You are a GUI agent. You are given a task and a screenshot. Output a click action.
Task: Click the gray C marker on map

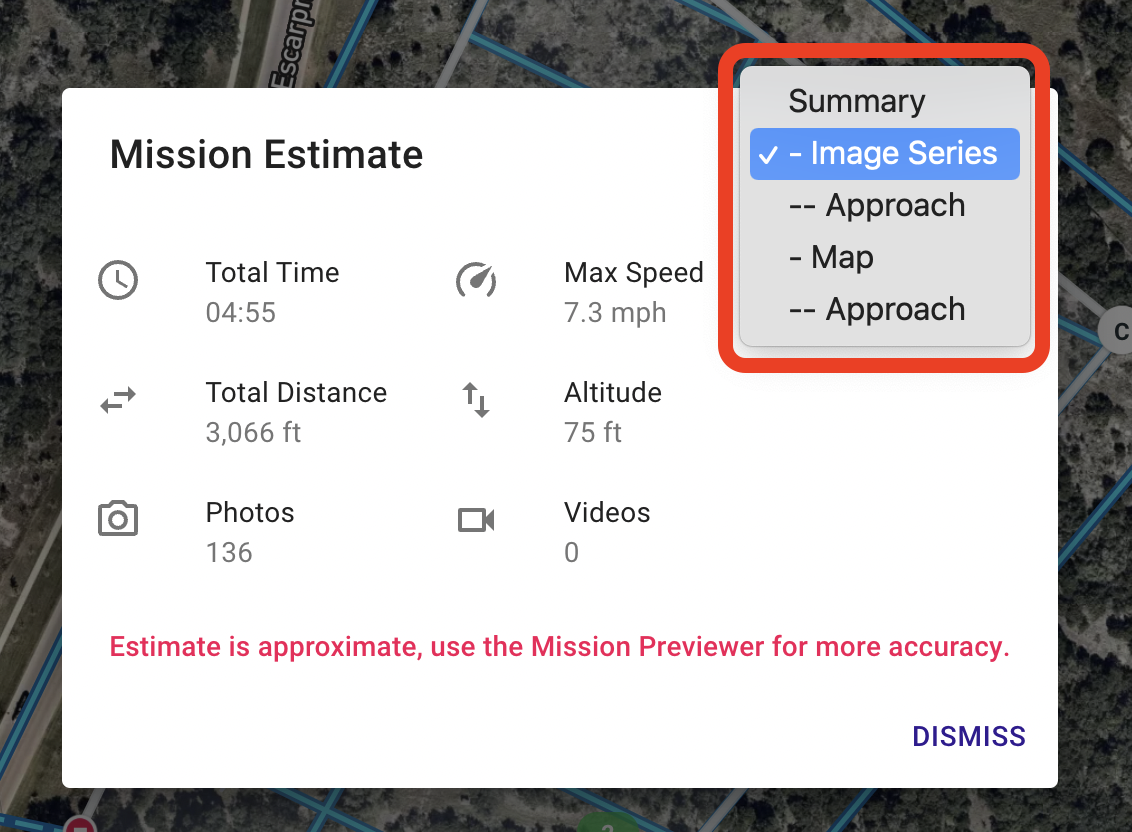point(1117,331)
